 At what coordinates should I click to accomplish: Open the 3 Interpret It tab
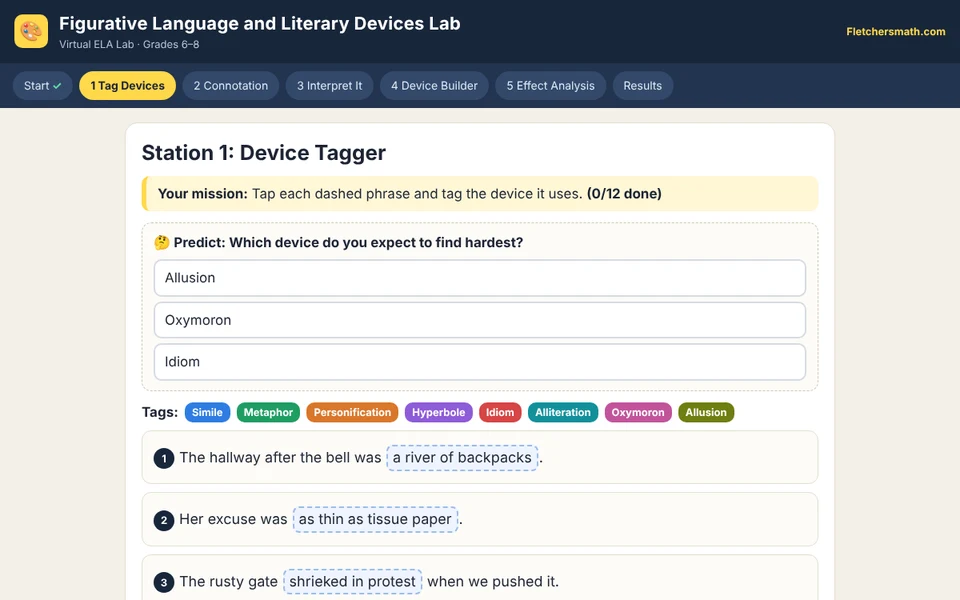[329, 86]
